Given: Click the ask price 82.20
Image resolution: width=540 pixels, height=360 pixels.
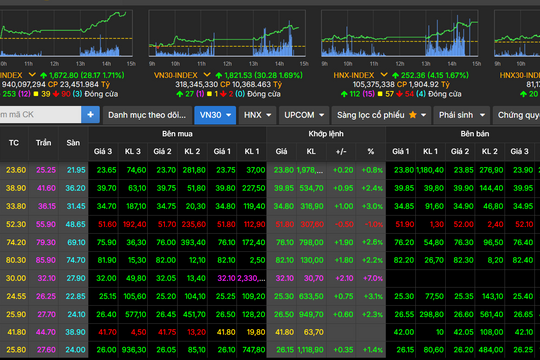Looking at the screenshot, I should tap(404, 260).
